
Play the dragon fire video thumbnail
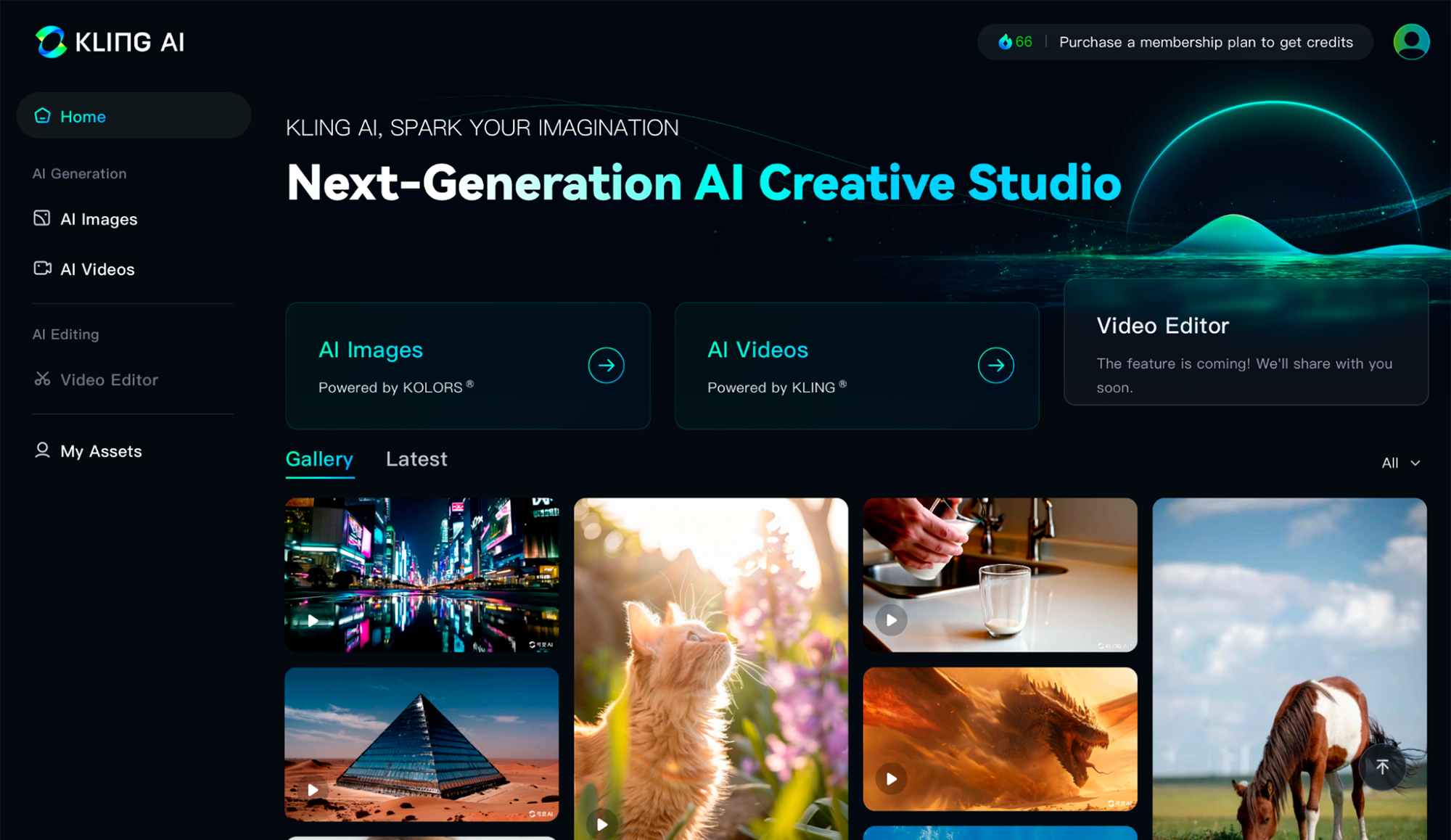point(891,778)
